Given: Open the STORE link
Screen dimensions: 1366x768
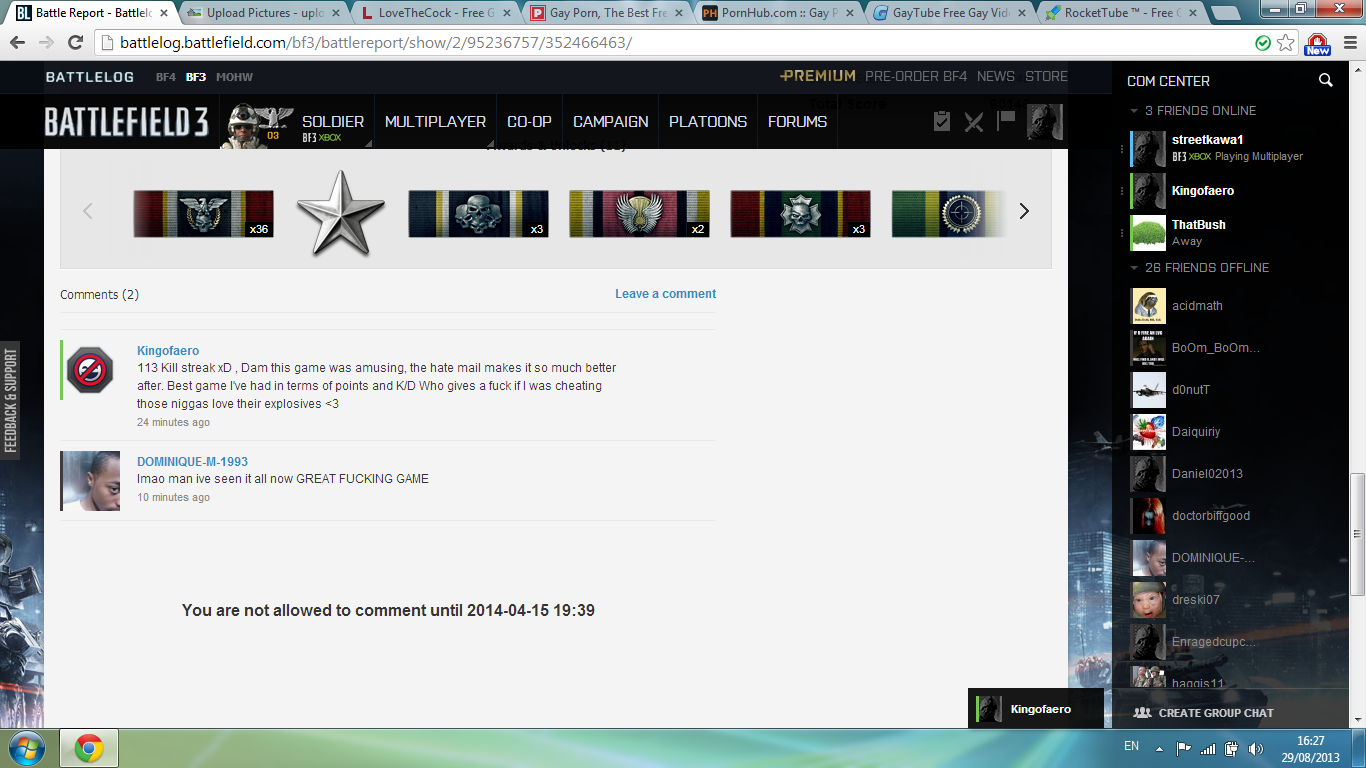Looking at the screenshot, I should click(1046, 76).
